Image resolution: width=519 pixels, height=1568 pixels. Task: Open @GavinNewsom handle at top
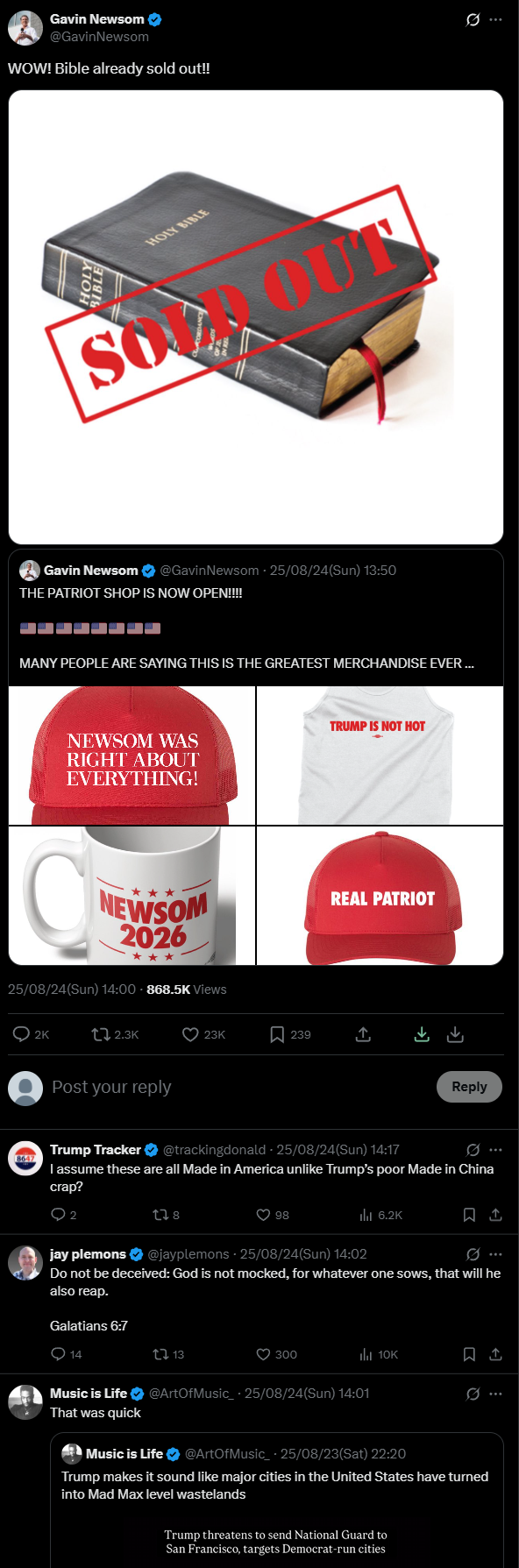pos(99,37)
